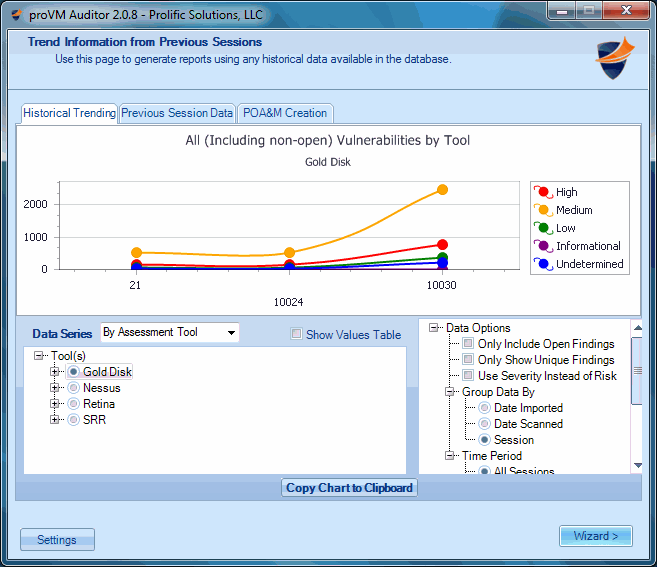Expand the Gold Disk tree node
The height and width of the screenshot is (567, 657).
54,372
